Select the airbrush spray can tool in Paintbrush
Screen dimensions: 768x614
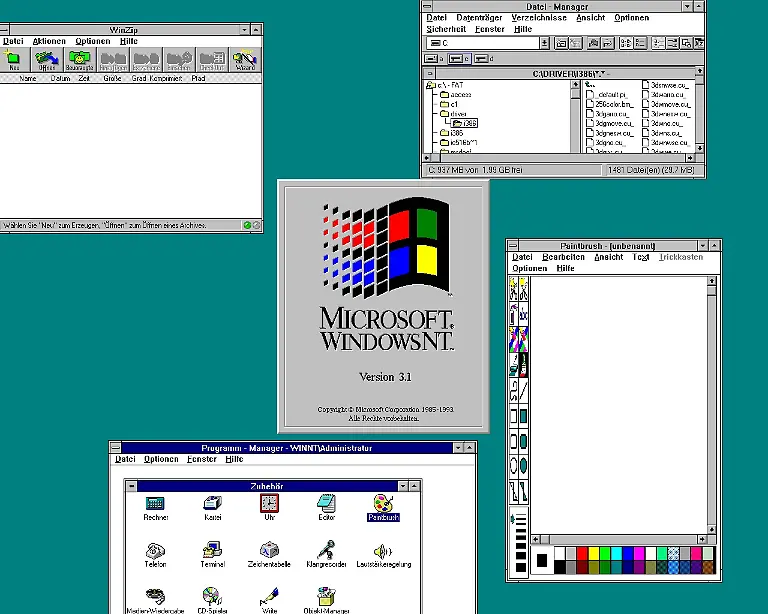point(513,314)
